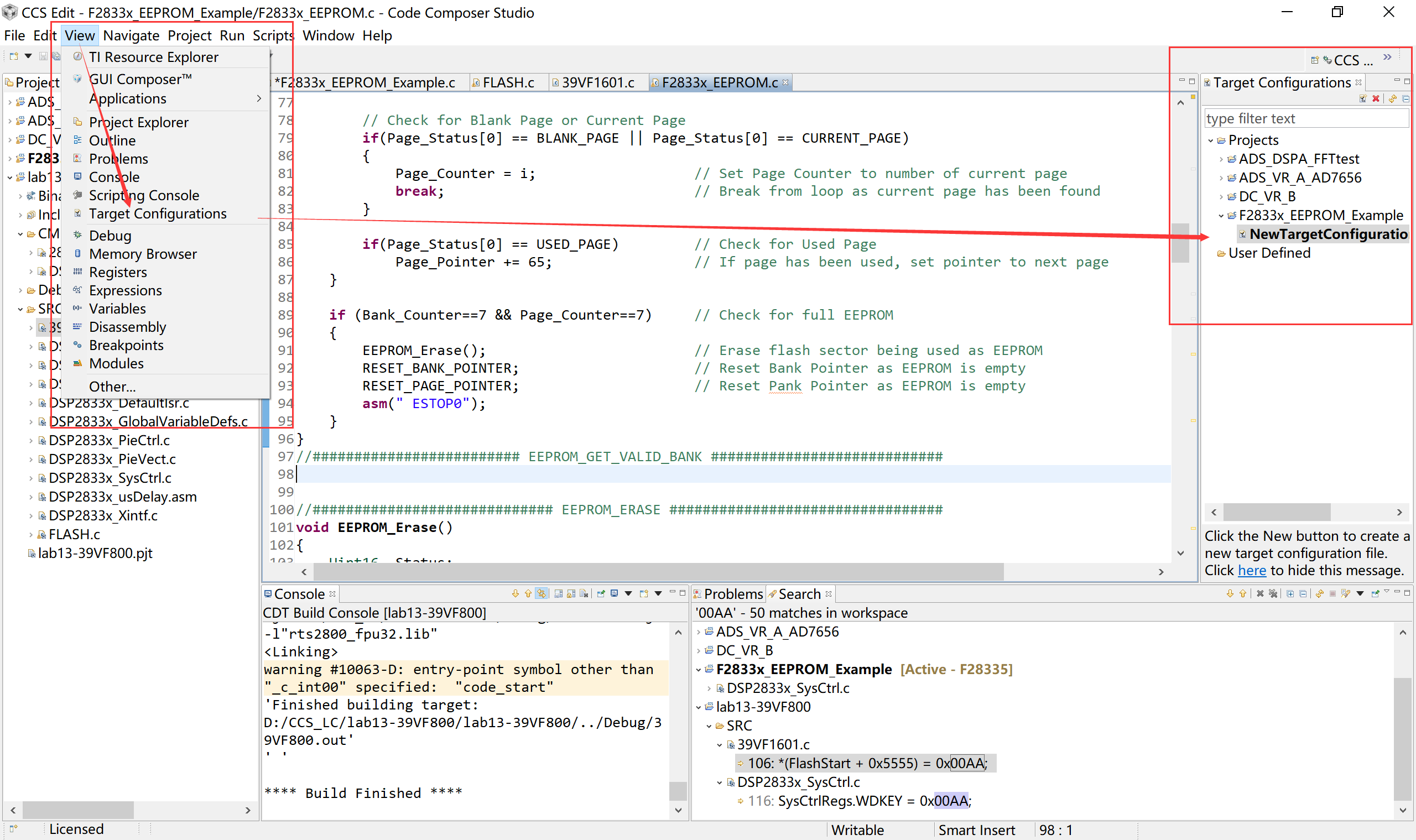1416x840 pixels.
Task: Expand the DC_VR_B project in Target Configurations
Action: click(1222, 196)
